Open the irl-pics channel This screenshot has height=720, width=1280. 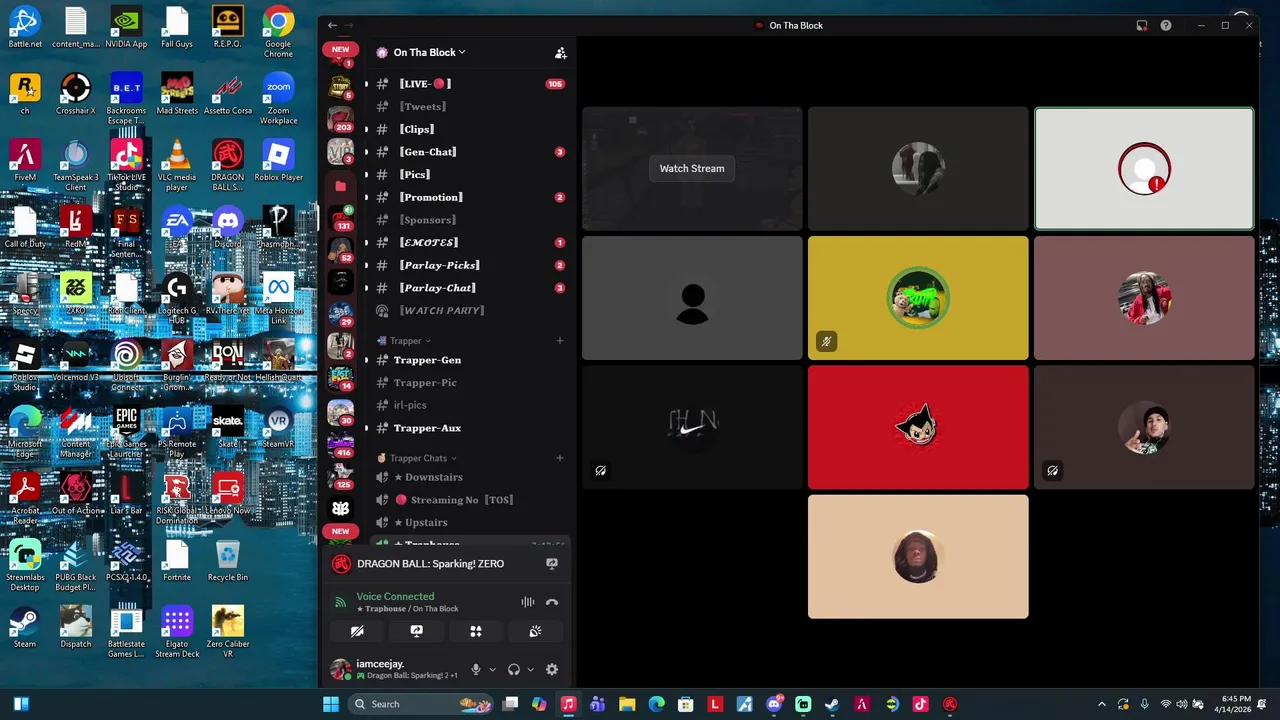[x=410, y=405]
